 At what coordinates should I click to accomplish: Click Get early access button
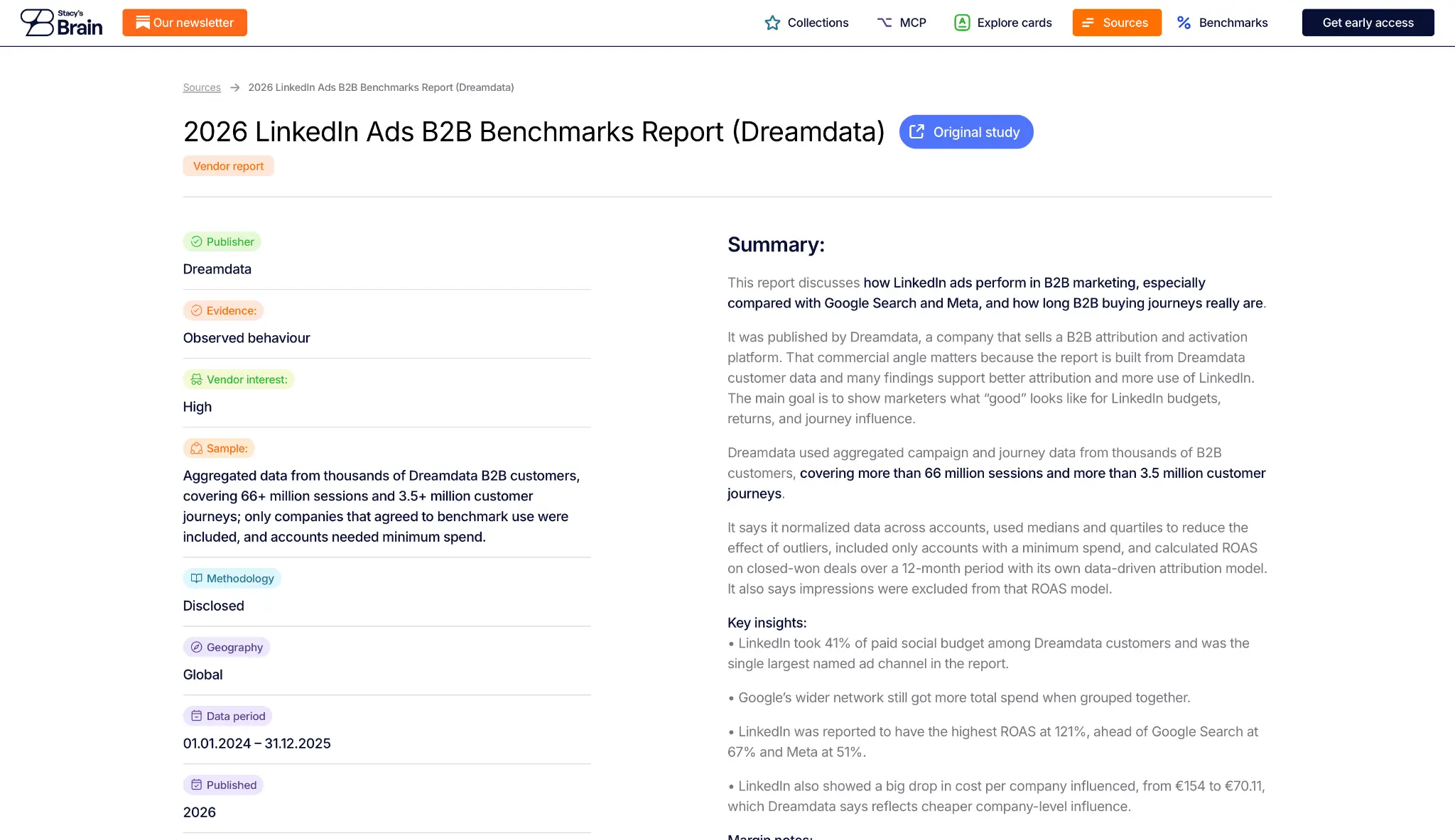click(x=1368, y=23)
